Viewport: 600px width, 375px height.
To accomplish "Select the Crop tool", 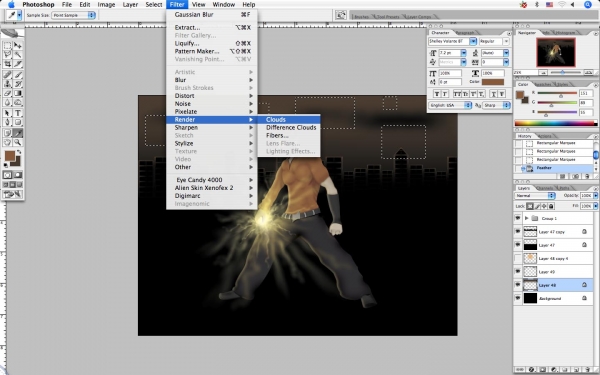I will pyautogui.click(x=7, y=64).
